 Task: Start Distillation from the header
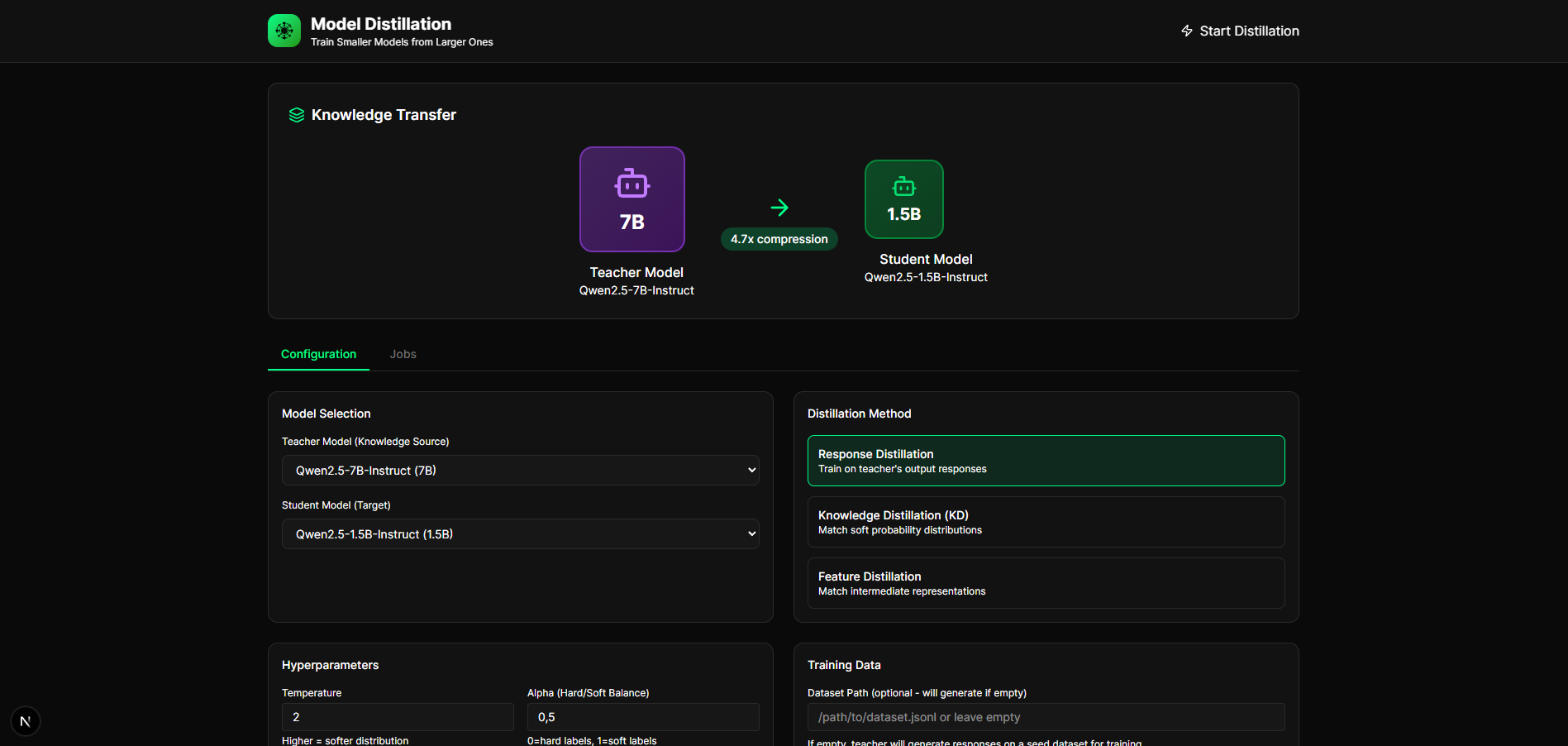tap(1240, 31)
